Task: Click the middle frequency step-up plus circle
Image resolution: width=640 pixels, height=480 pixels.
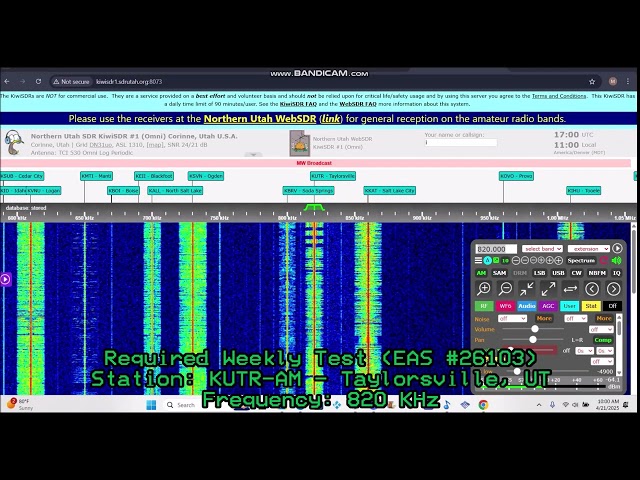Action: pos(550,260)
